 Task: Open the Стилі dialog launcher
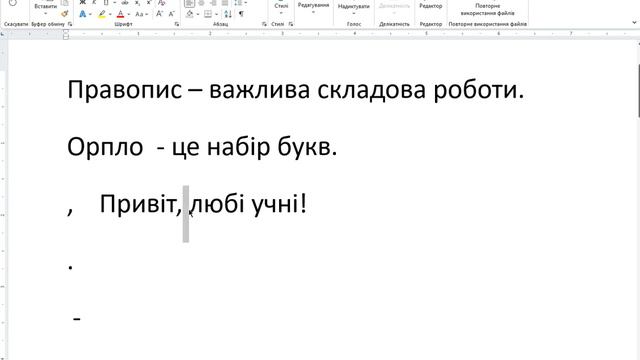tap(290, 24)
